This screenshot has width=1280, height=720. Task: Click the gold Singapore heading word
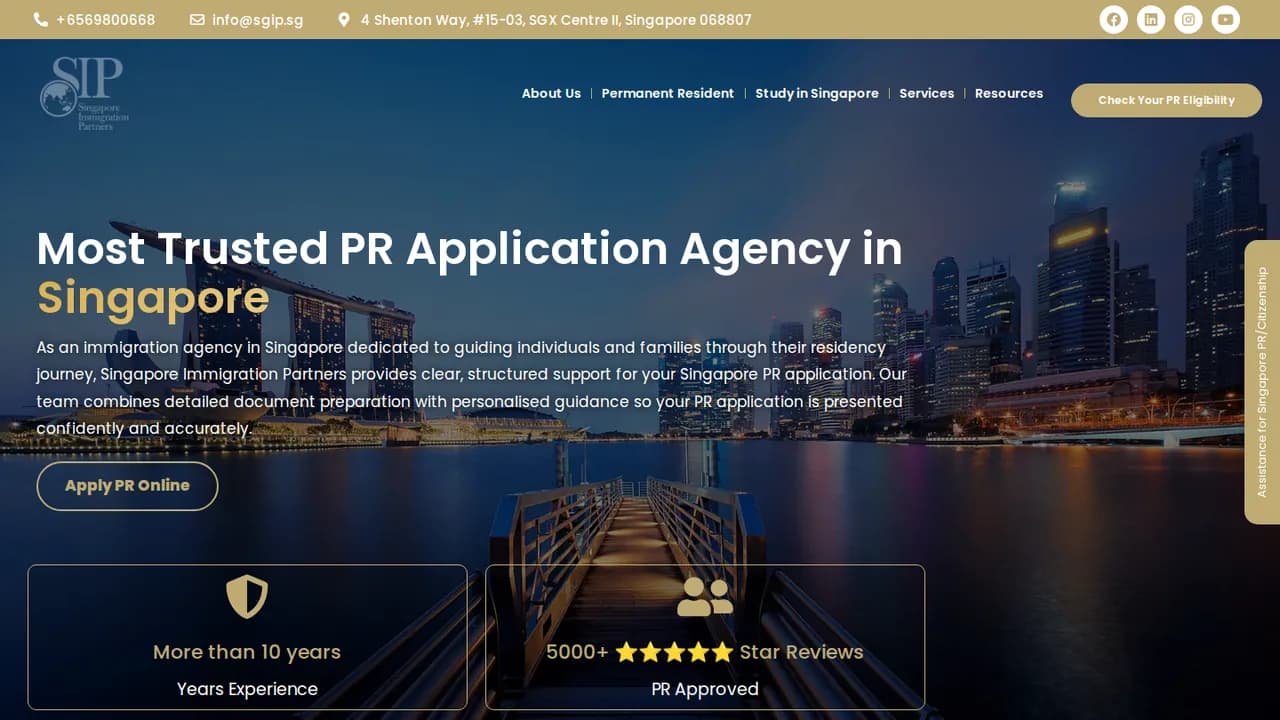pos(153,298)
